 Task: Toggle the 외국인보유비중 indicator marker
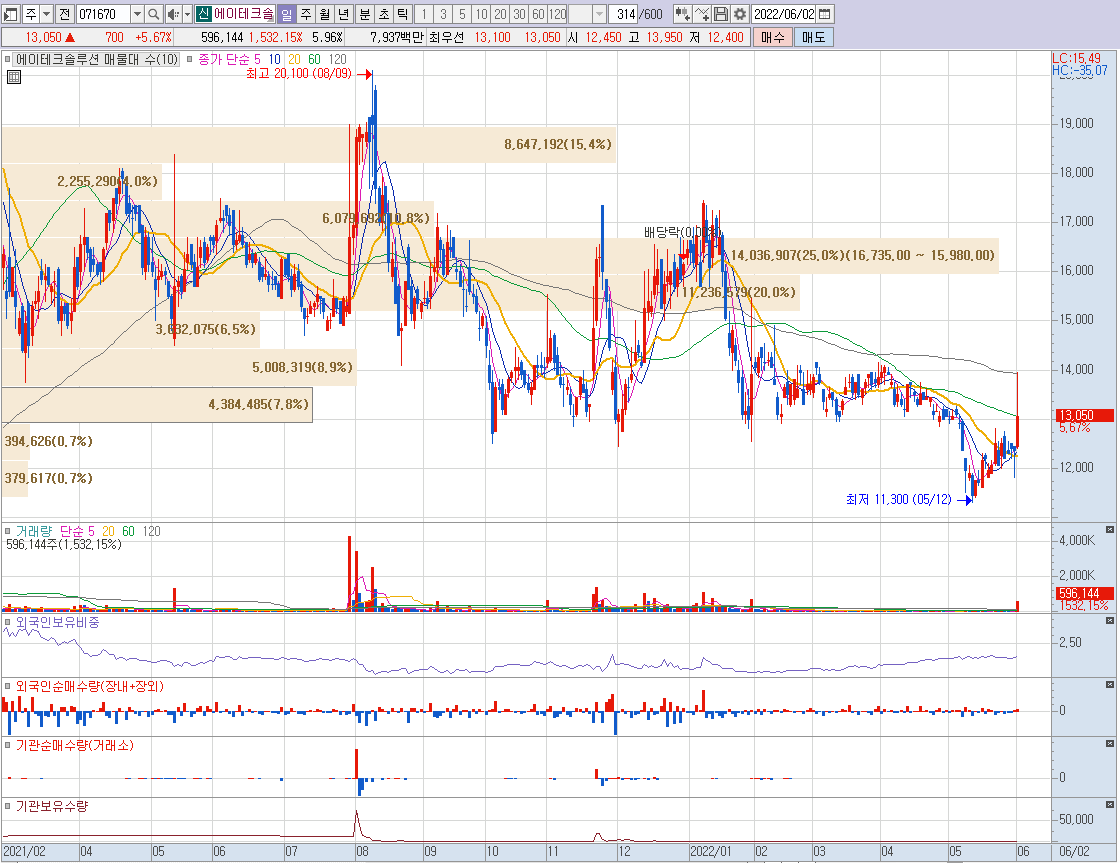[x=8, y=622]
